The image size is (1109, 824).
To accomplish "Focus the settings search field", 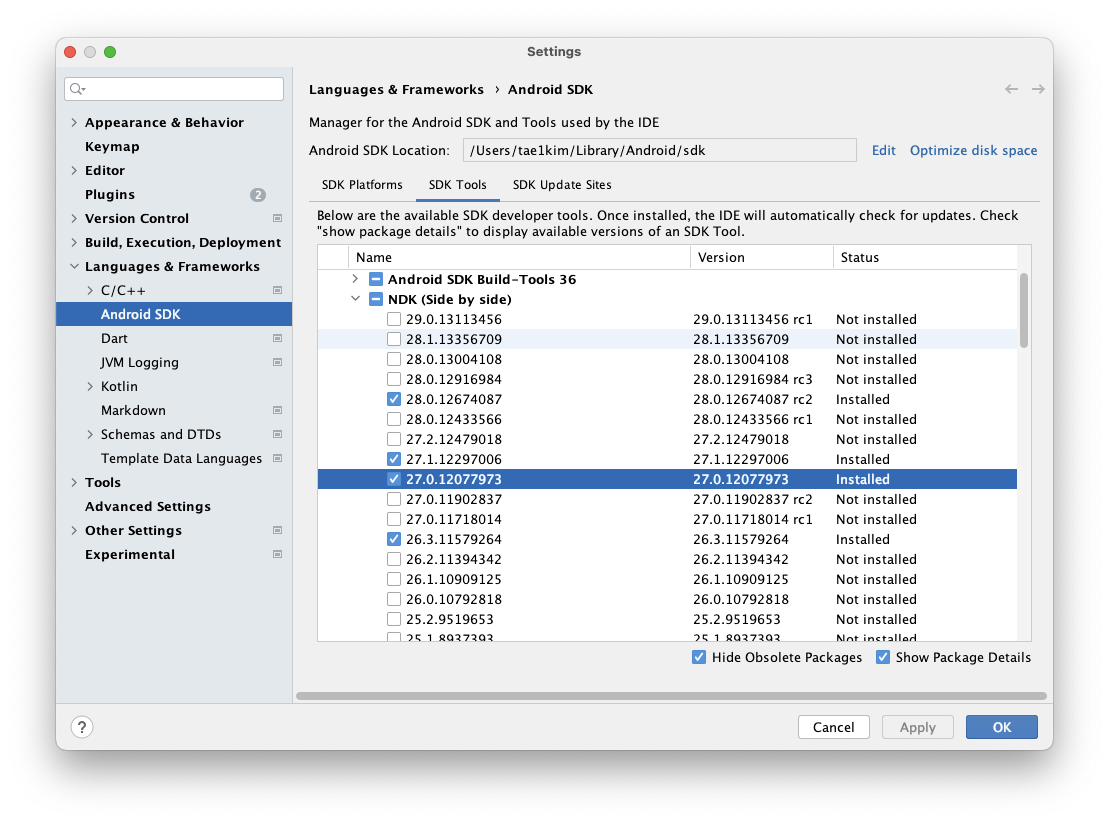I will coord(174,89).
